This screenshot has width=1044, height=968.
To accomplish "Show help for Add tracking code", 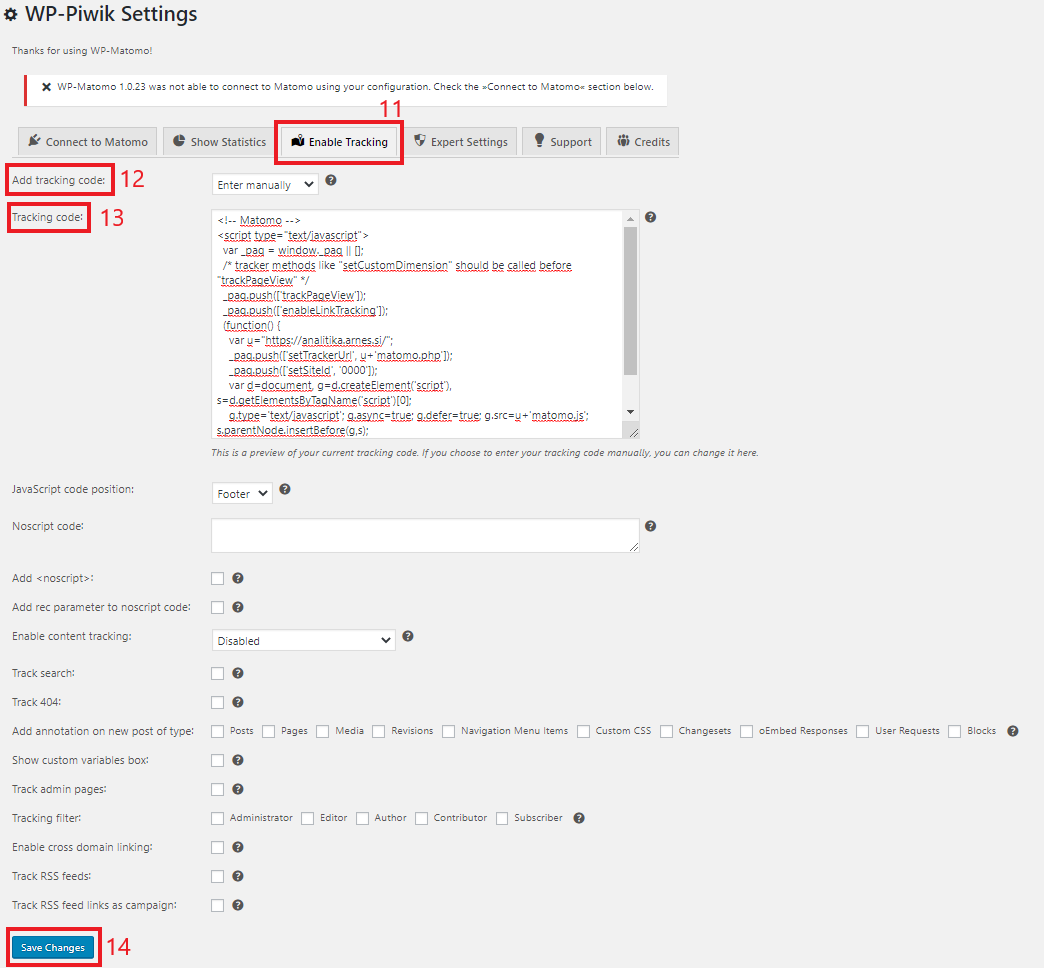I will click(331, 180).
